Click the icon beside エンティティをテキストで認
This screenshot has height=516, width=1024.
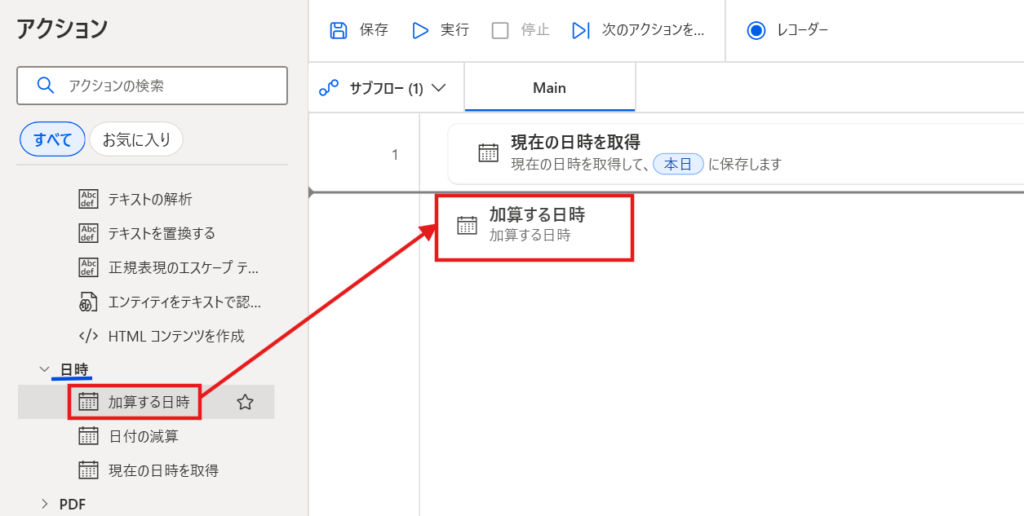point(88,302)
